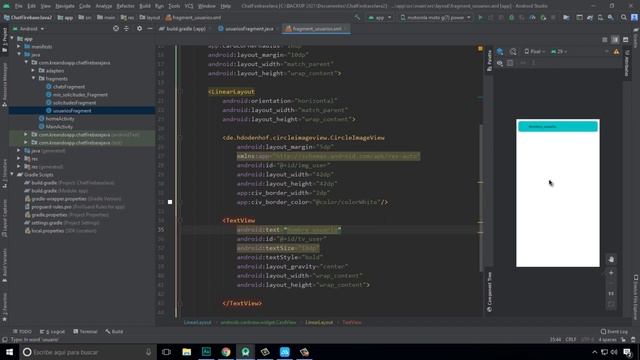Screen dimensions: 640x360
Task: Click the design surface layers icon
Action: 500,51
